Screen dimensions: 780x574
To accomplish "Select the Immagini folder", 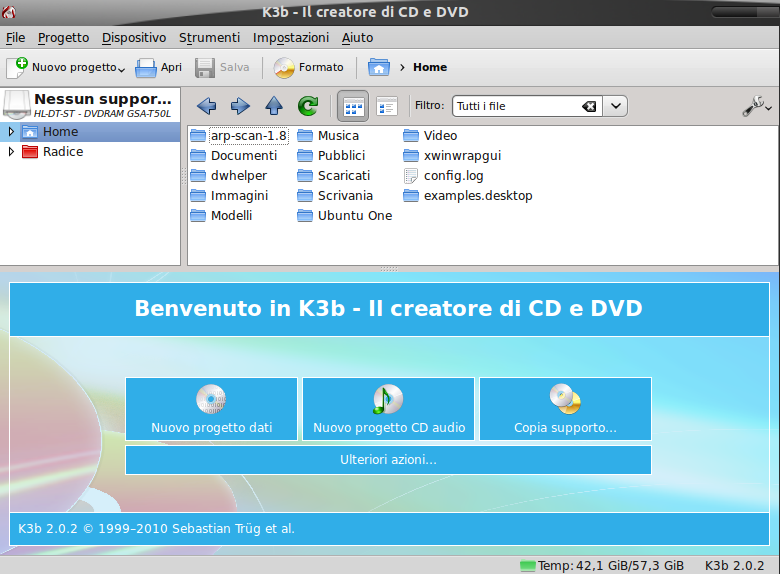I will (229, 195).
